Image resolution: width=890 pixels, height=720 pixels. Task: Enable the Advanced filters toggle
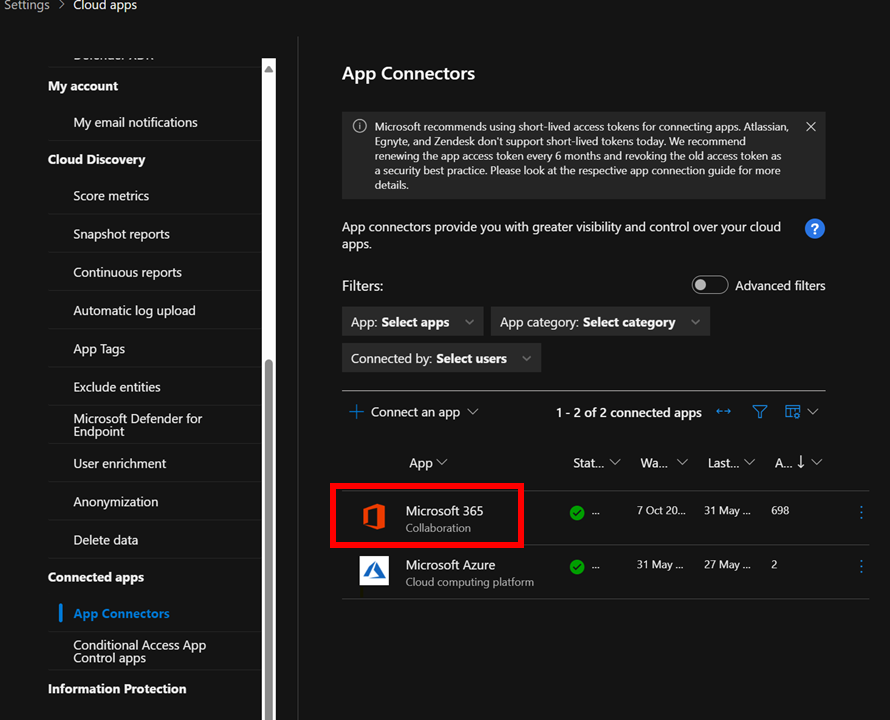[710, 286]
